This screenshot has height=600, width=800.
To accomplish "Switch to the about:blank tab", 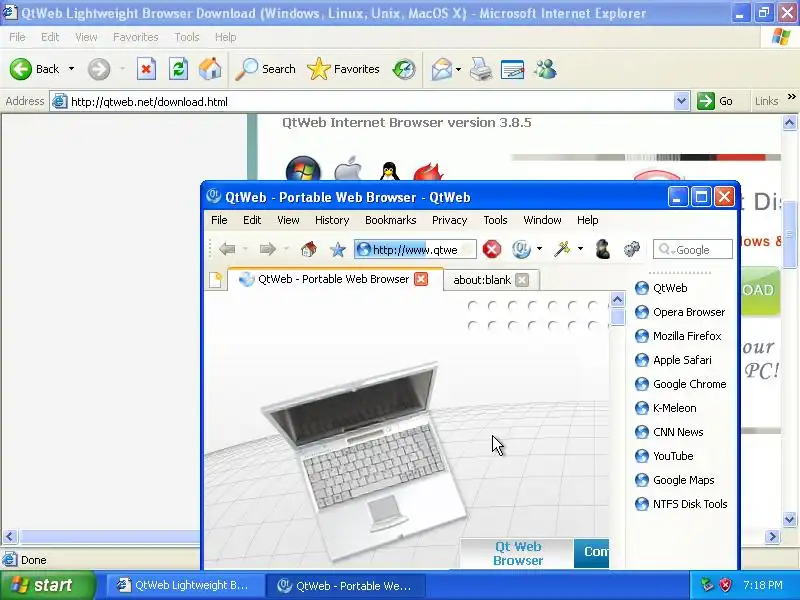I will (482, 280).
